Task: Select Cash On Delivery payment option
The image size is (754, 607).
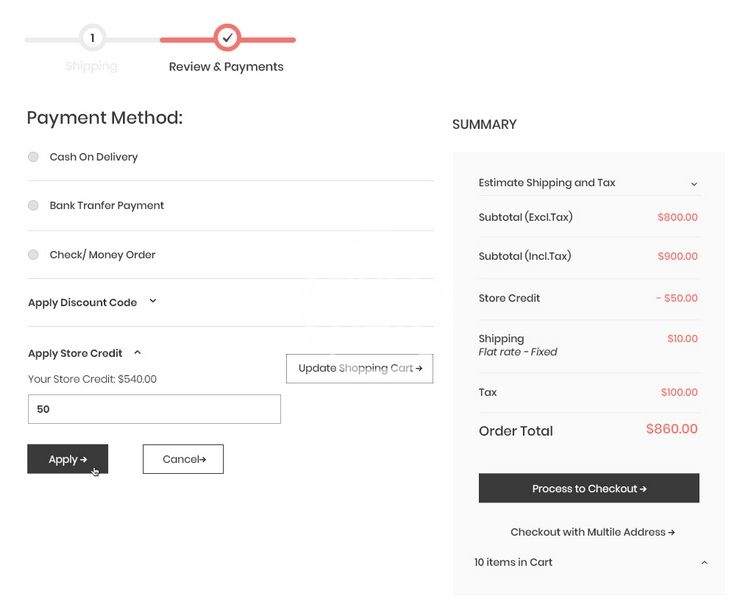Action: 33,157
